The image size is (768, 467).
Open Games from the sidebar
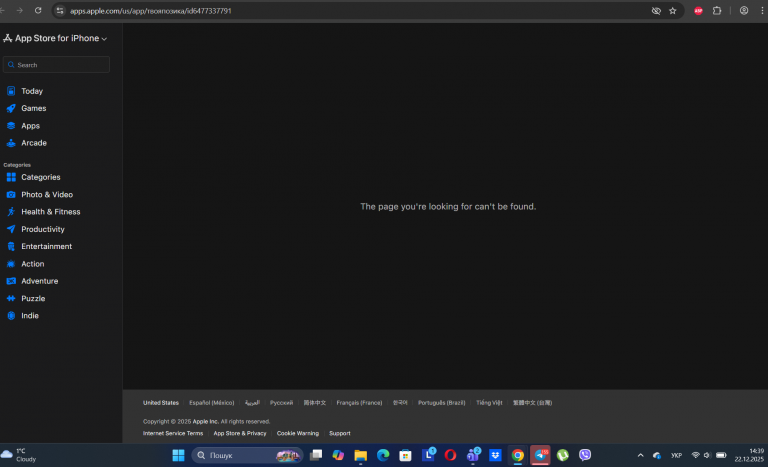[x=33, y=108]
